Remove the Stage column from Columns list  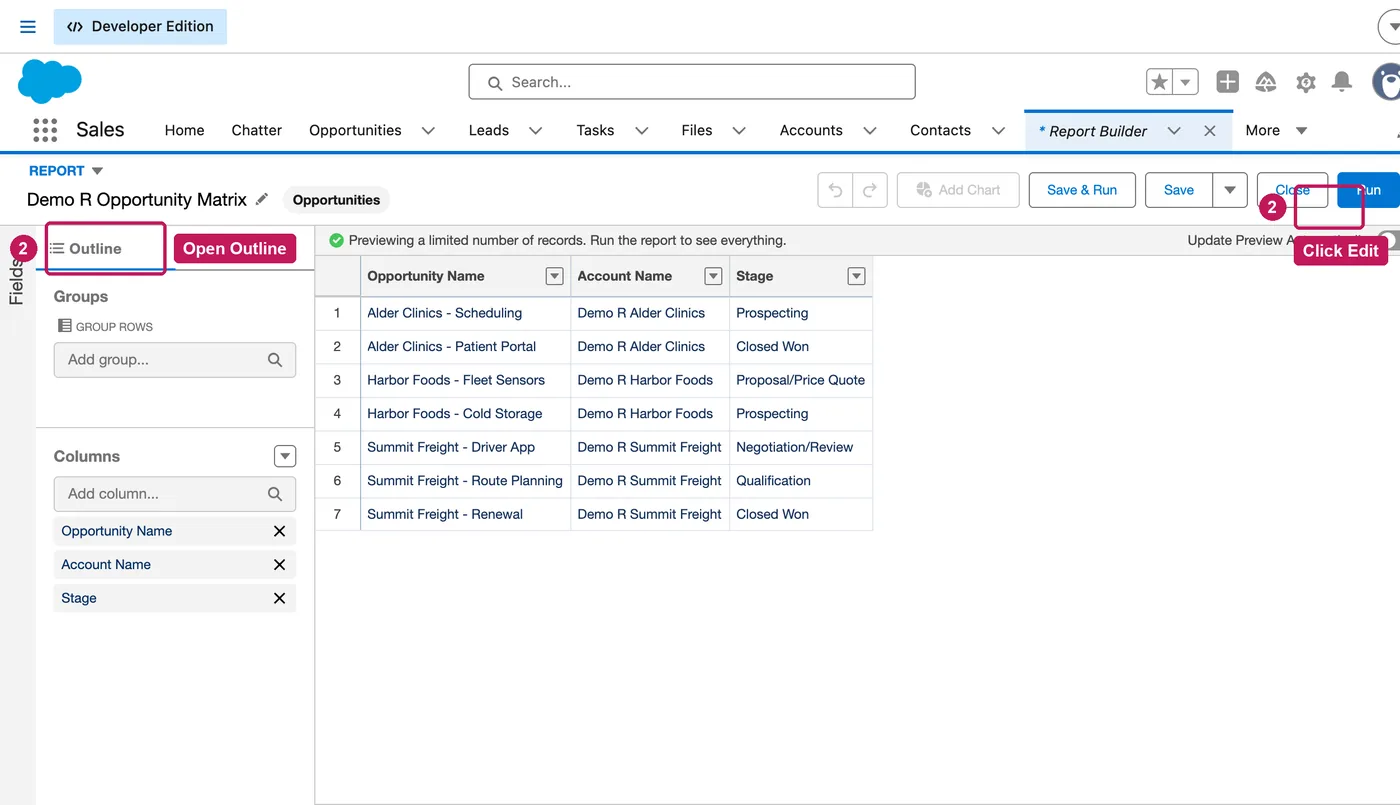(x=279, y=598)
